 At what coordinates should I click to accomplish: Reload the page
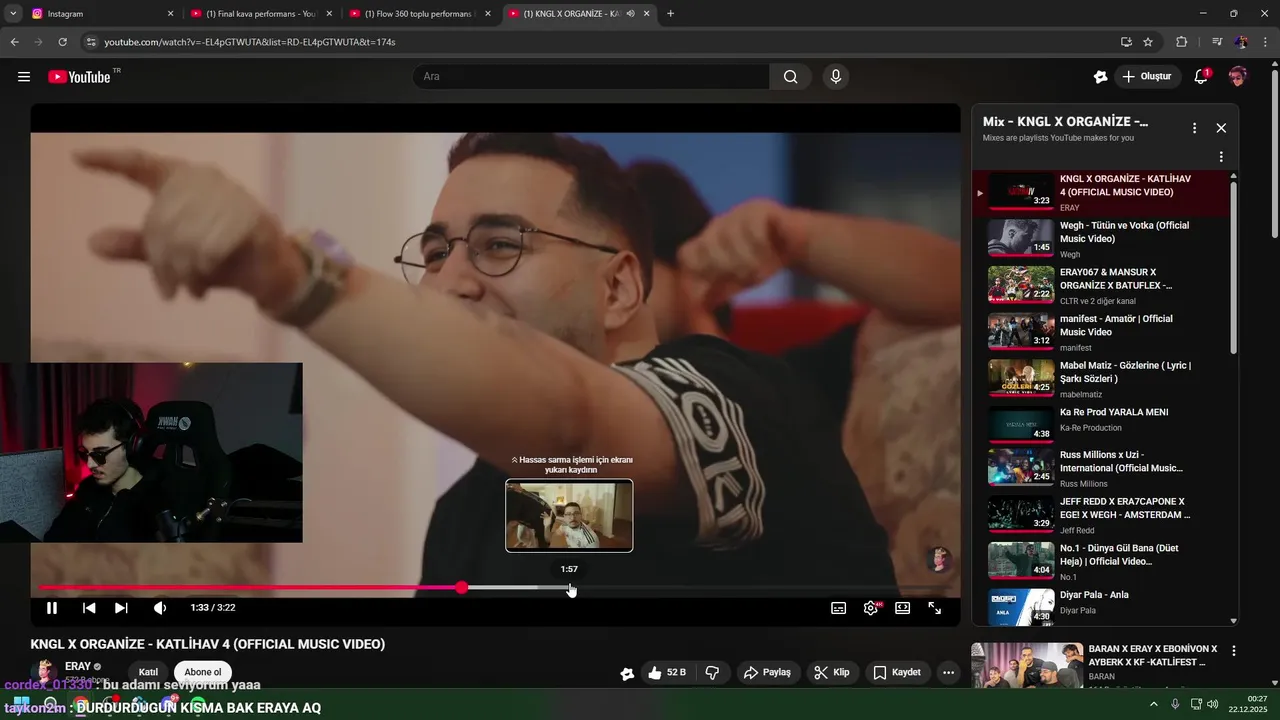(x=62, y=42)
